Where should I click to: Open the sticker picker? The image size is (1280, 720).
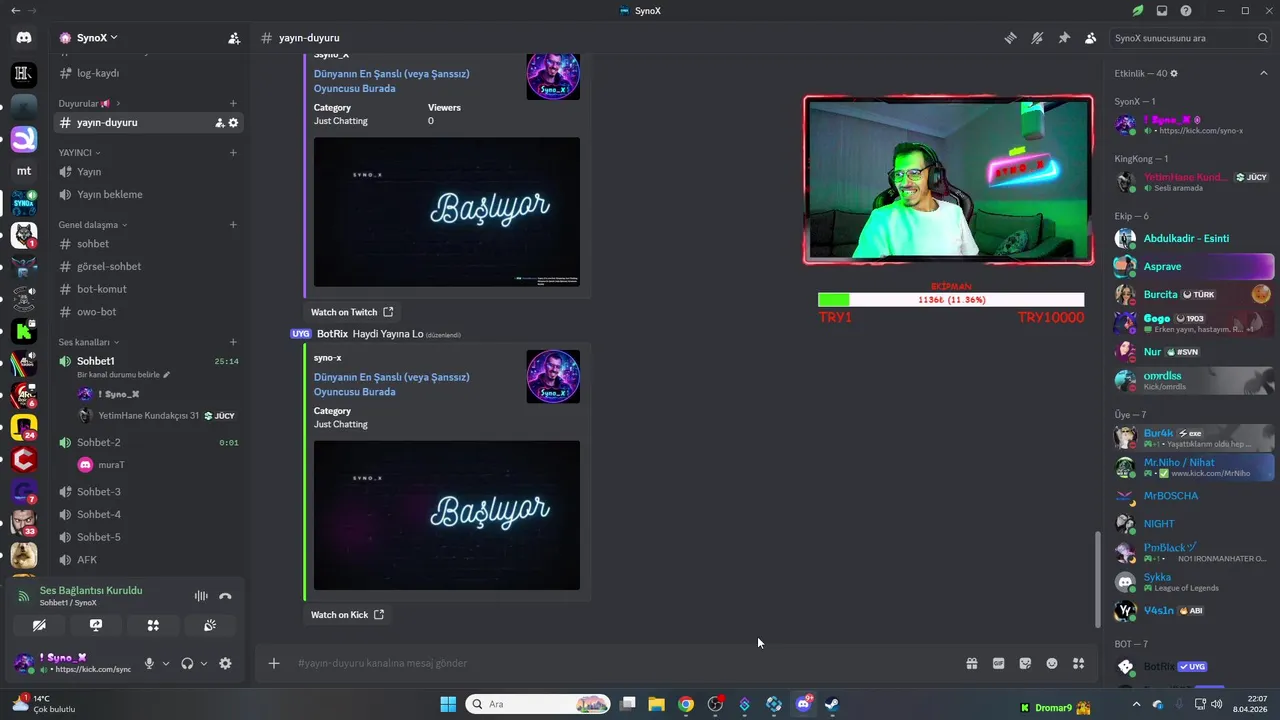(x=1025, y=663)
